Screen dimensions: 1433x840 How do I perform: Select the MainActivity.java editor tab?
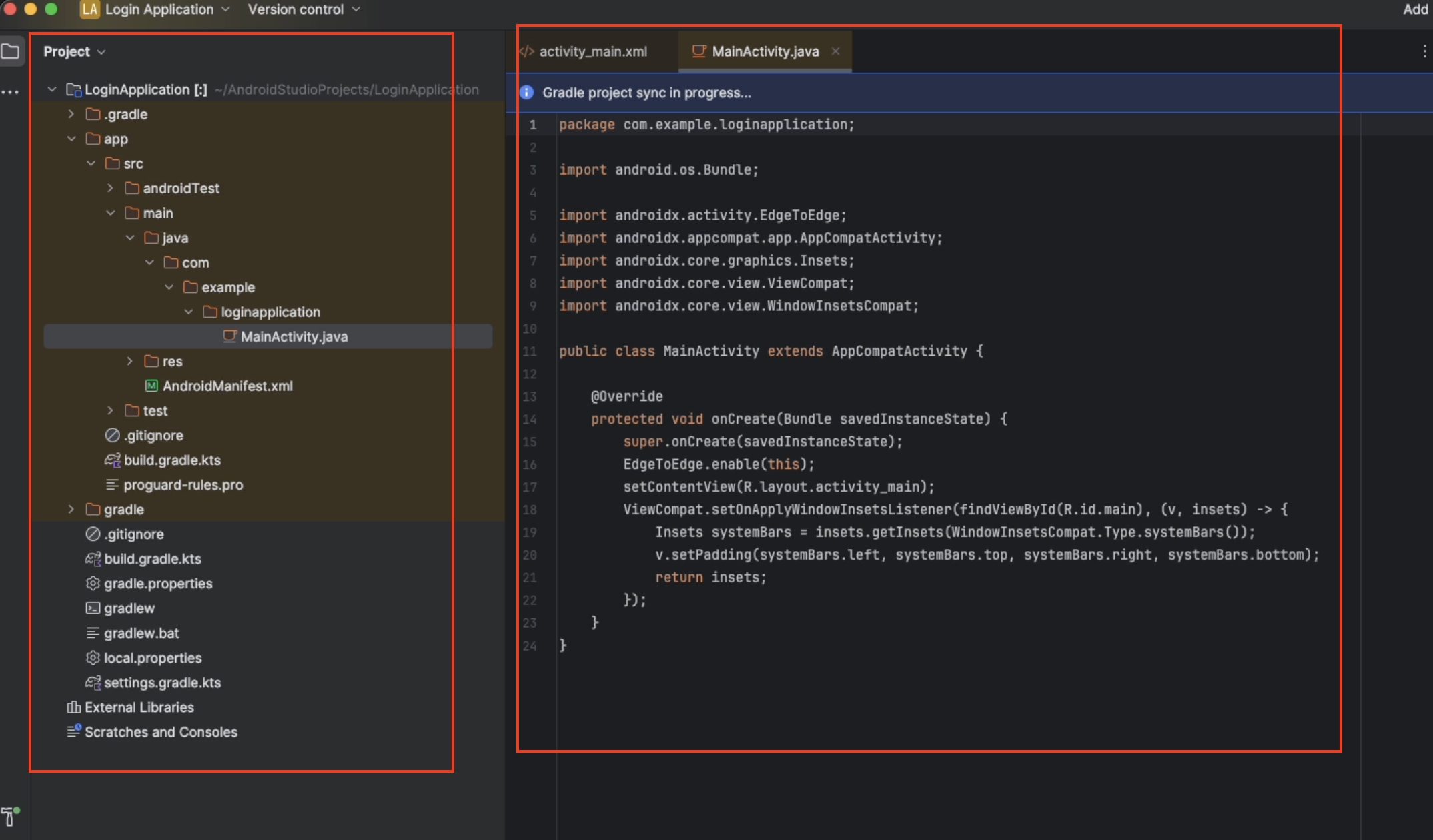coord(765,51)
